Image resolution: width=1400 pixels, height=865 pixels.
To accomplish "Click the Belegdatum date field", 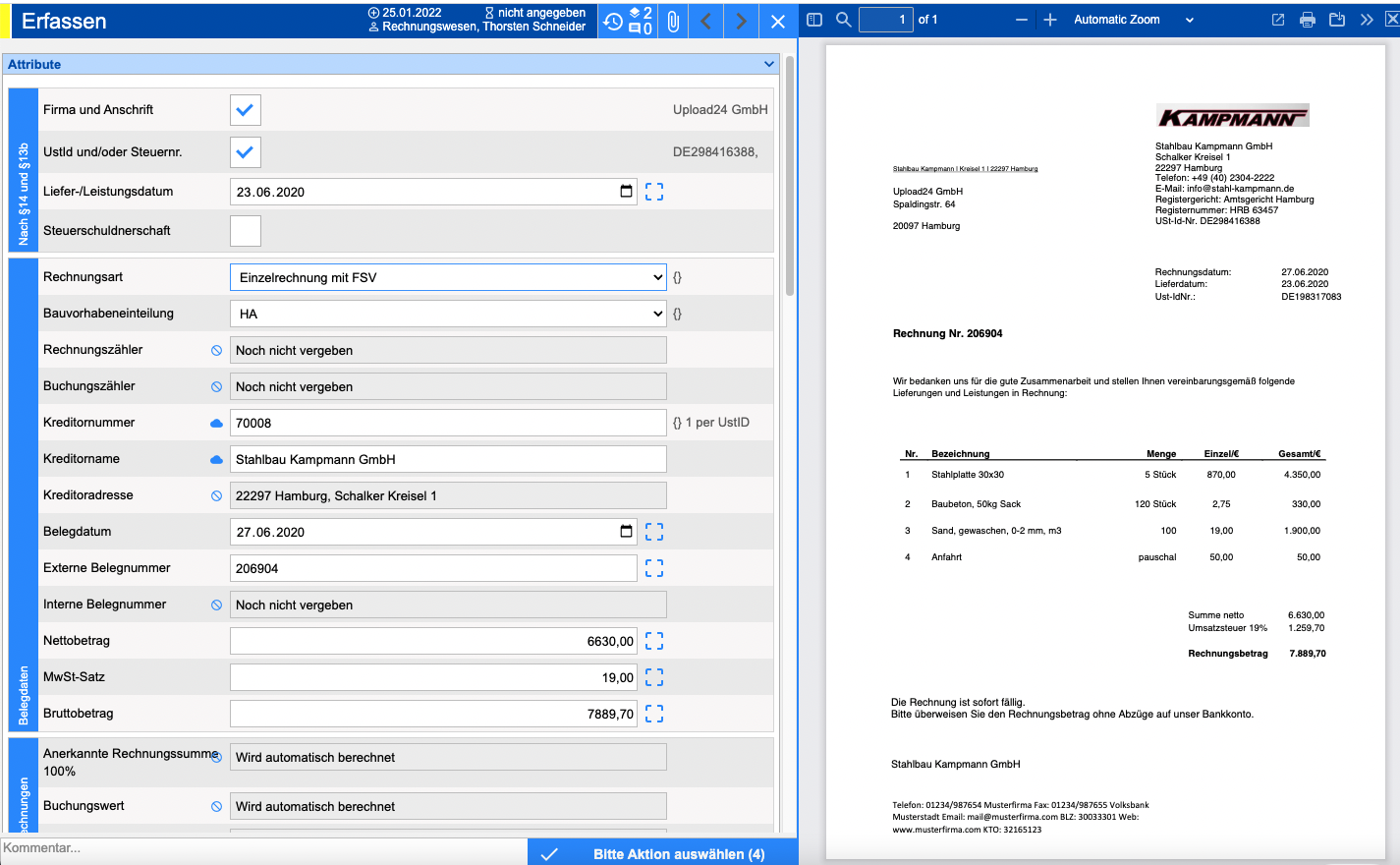I will [x=433, y=532].
